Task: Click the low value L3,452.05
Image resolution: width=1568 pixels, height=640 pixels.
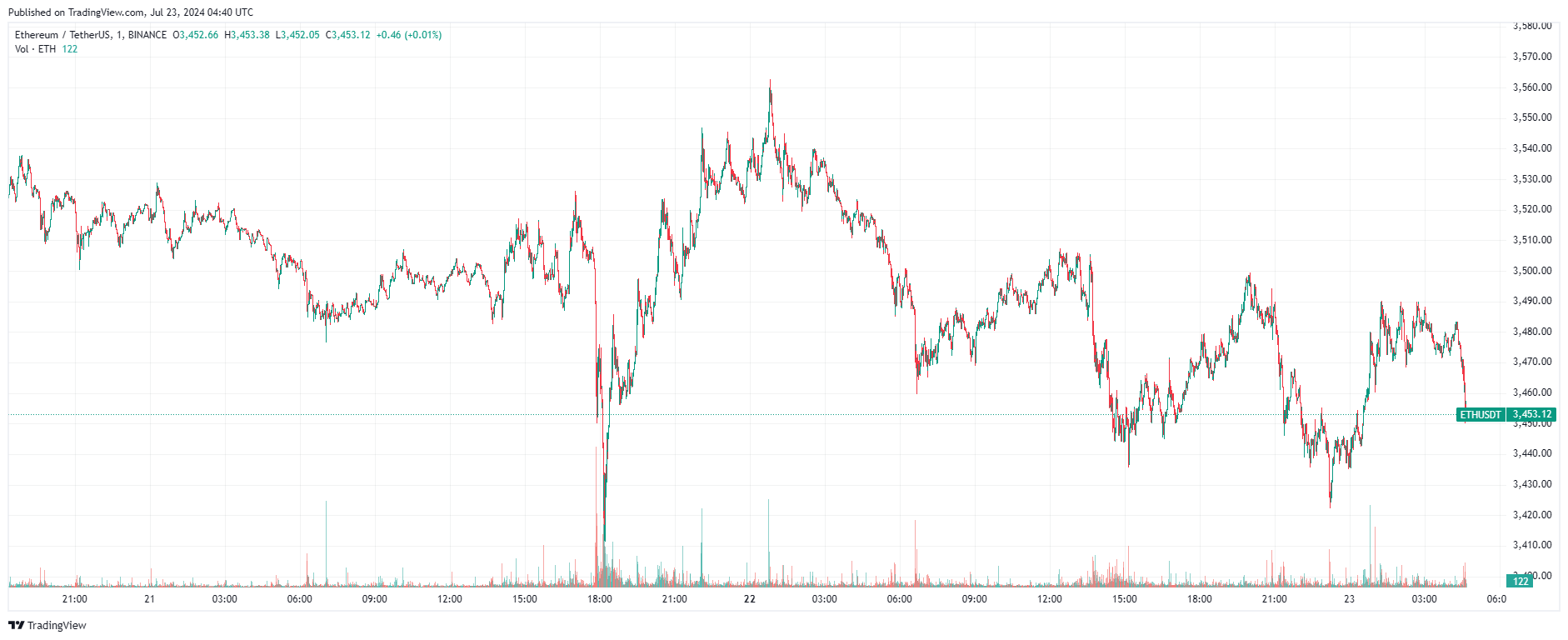Action: coord(297,35)
